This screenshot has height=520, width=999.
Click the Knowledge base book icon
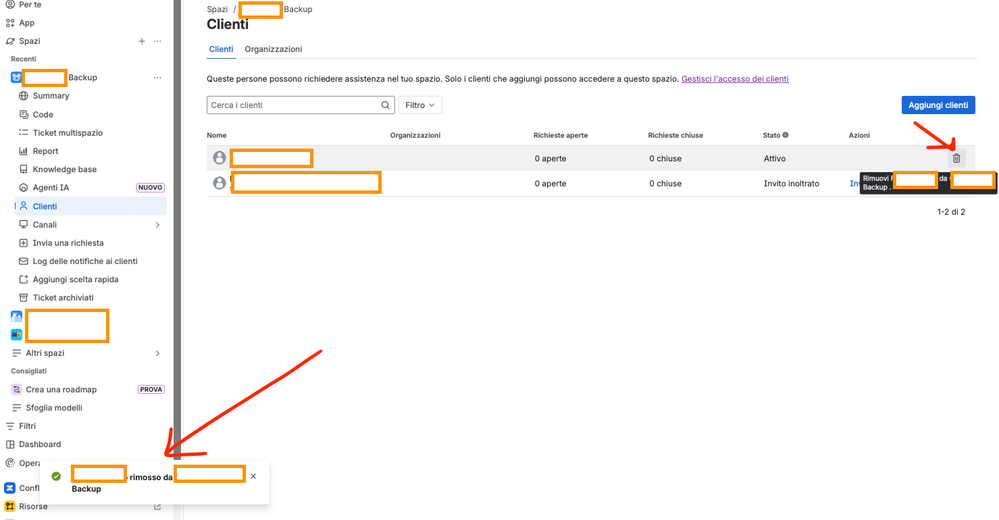tap(24, 170)
